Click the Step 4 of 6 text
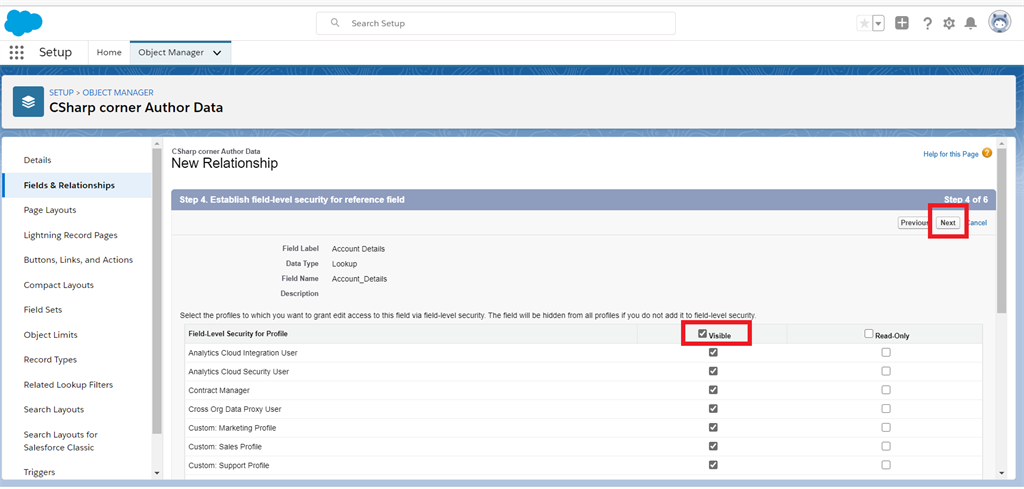 tap(966, 199)
